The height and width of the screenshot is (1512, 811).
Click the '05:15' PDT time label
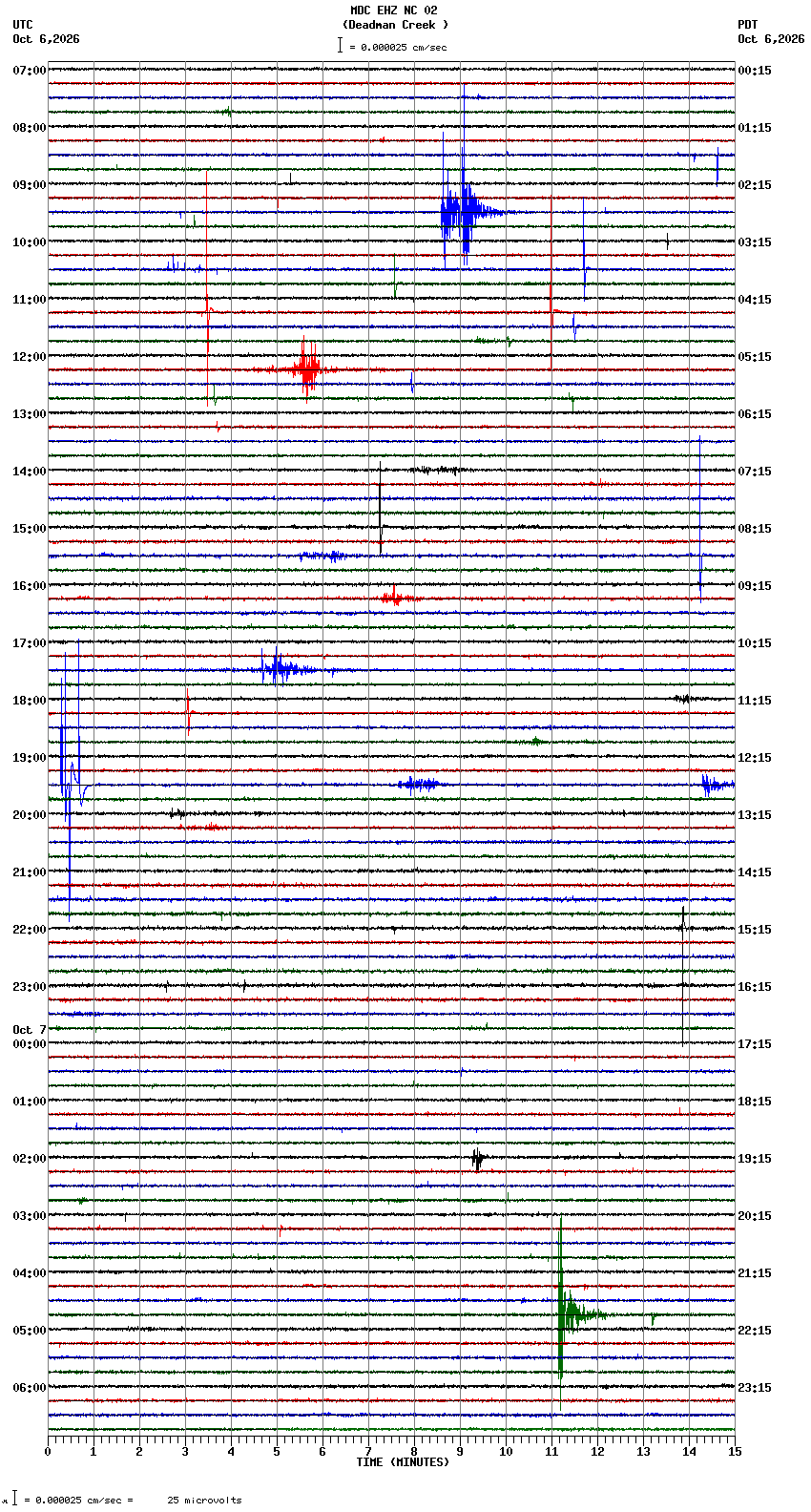755,357
